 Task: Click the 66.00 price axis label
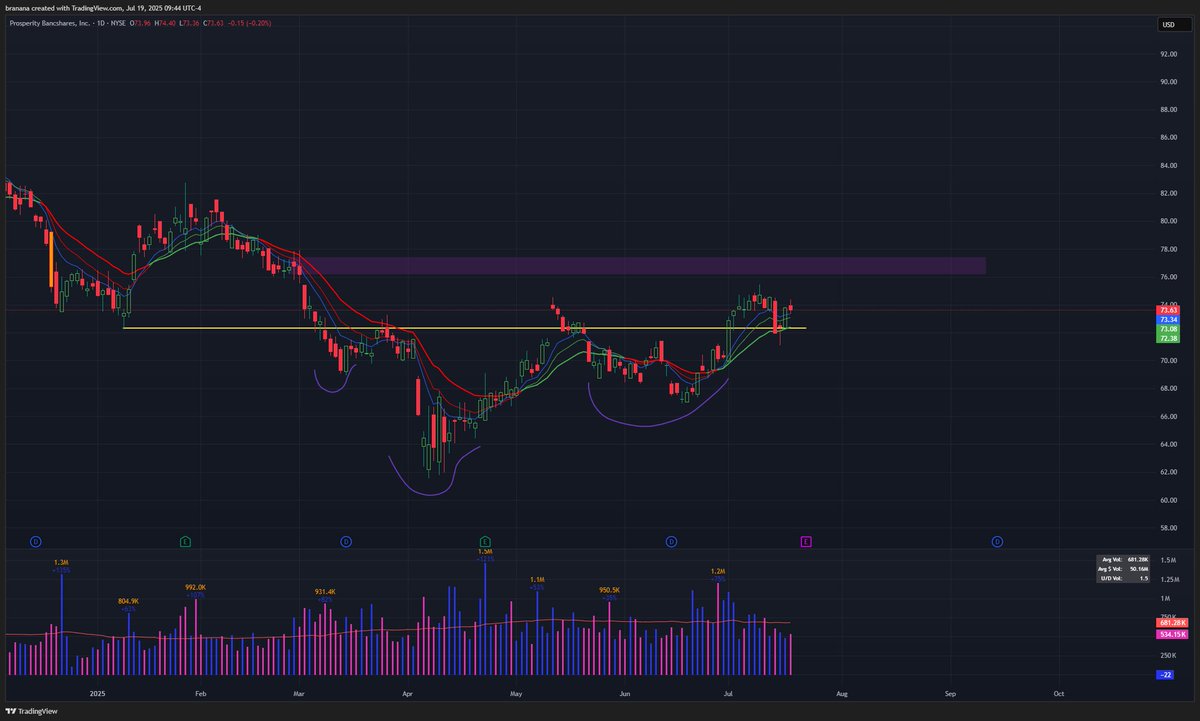pos(1168,416)
